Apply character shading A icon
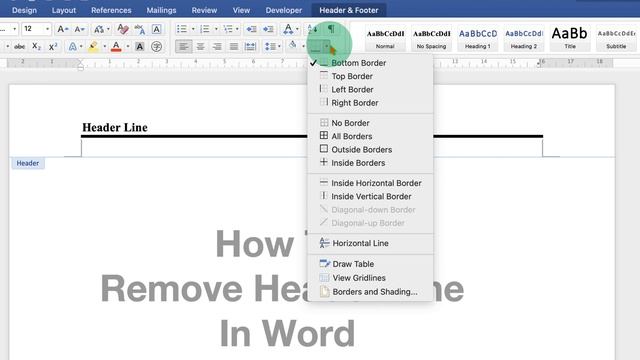 point(140,47)
